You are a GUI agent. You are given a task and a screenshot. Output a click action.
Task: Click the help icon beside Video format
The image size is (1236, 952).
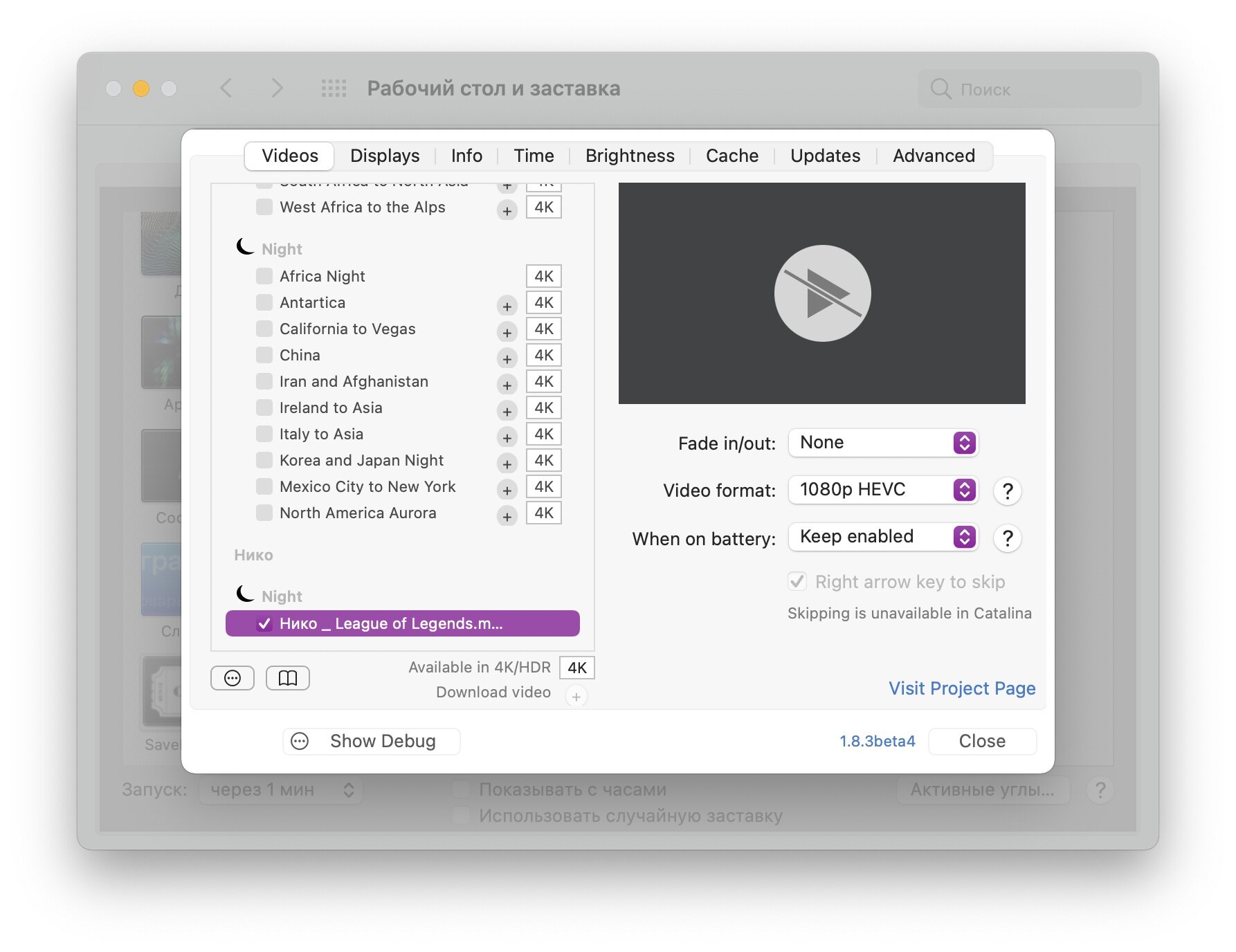(1007, 491)
